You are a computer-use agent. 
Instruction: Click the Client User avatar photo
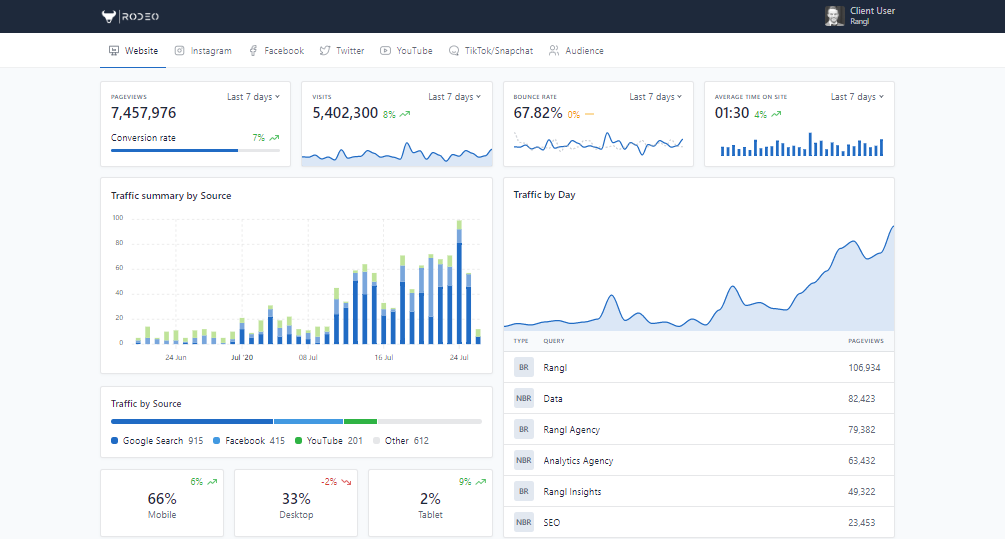pyautogui.click(x=833, y=16)
